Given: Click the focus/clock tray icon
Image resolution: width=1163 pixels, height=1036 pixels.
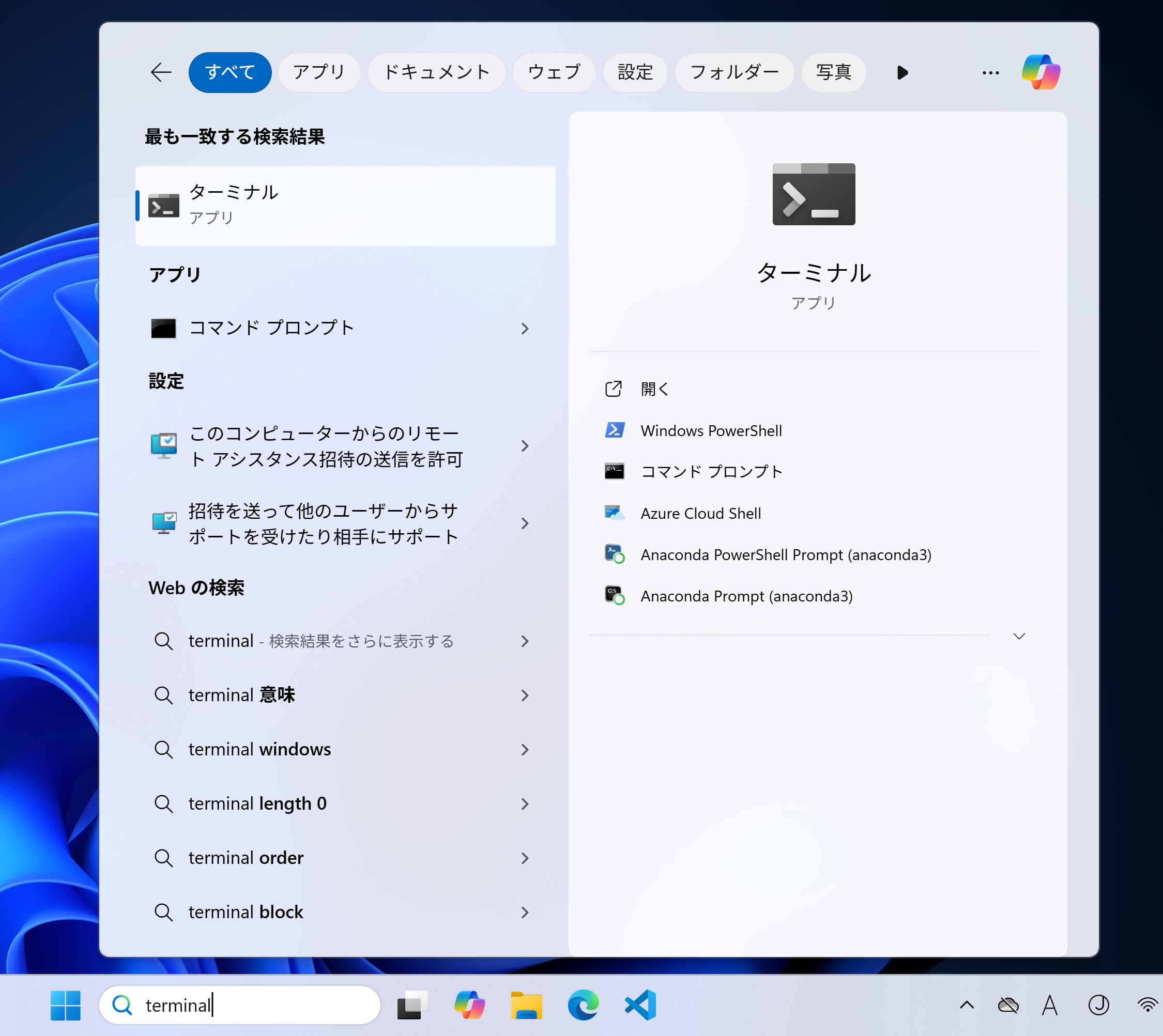Looking at the screenshot, I should coord(1098,1006).
